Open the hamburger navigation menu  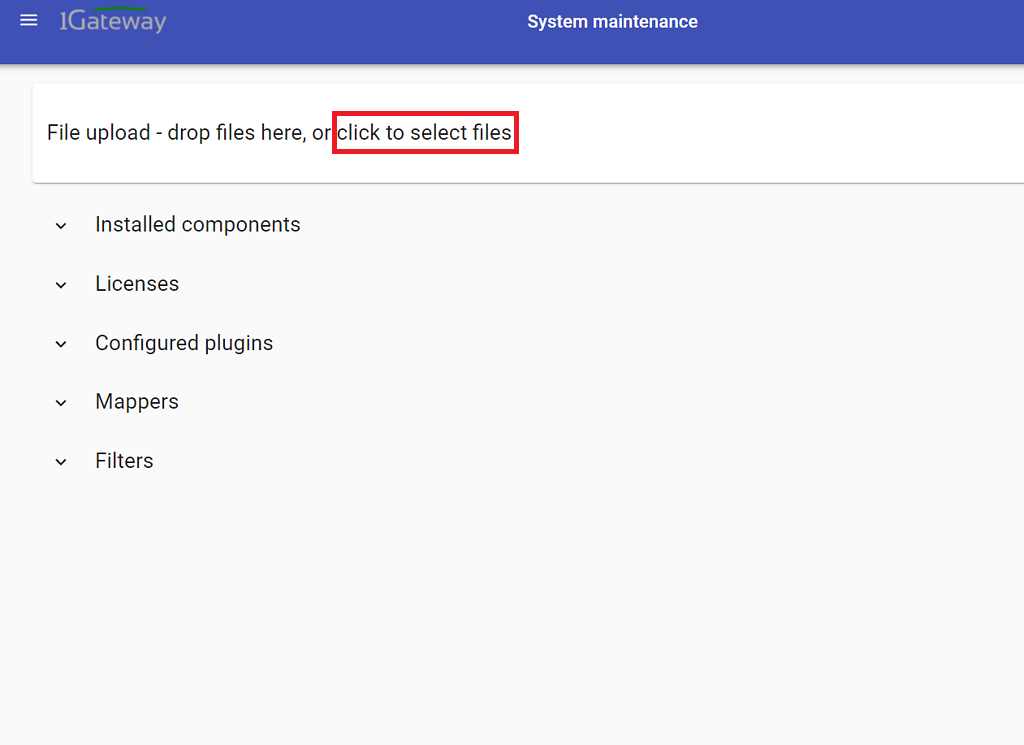[28, 21]
